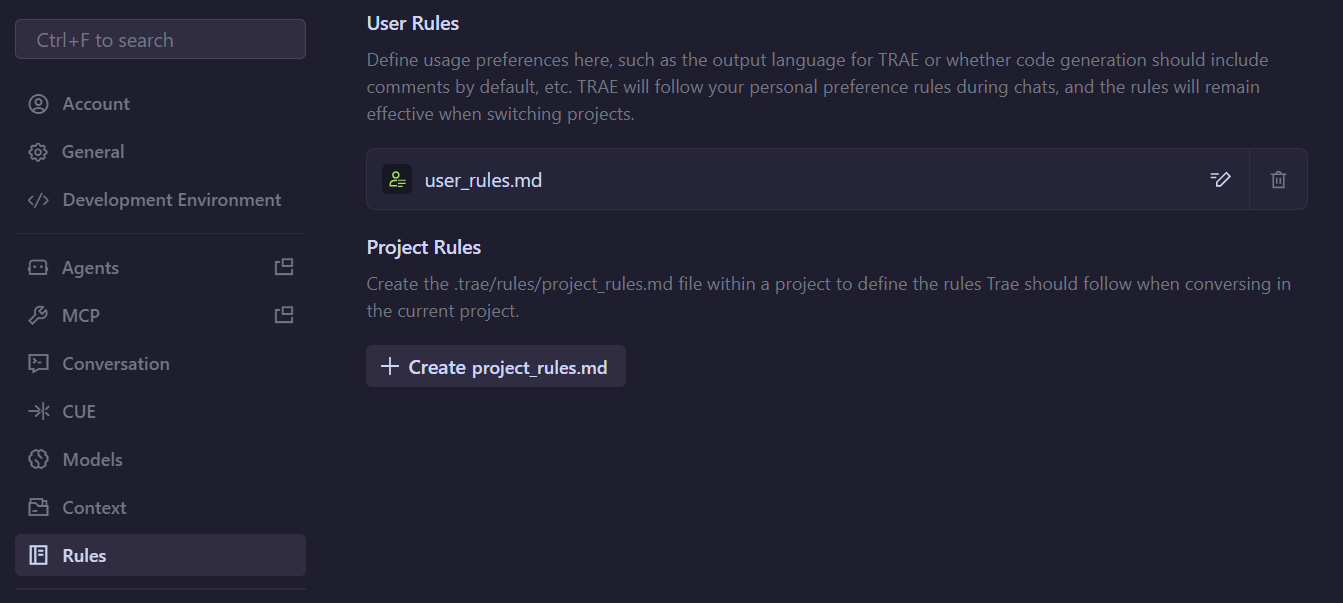Select the CUE icon in the sidebar
The height and width of the screenshot is (603, 1343).
pyautogui.click(x=37, y=411)
